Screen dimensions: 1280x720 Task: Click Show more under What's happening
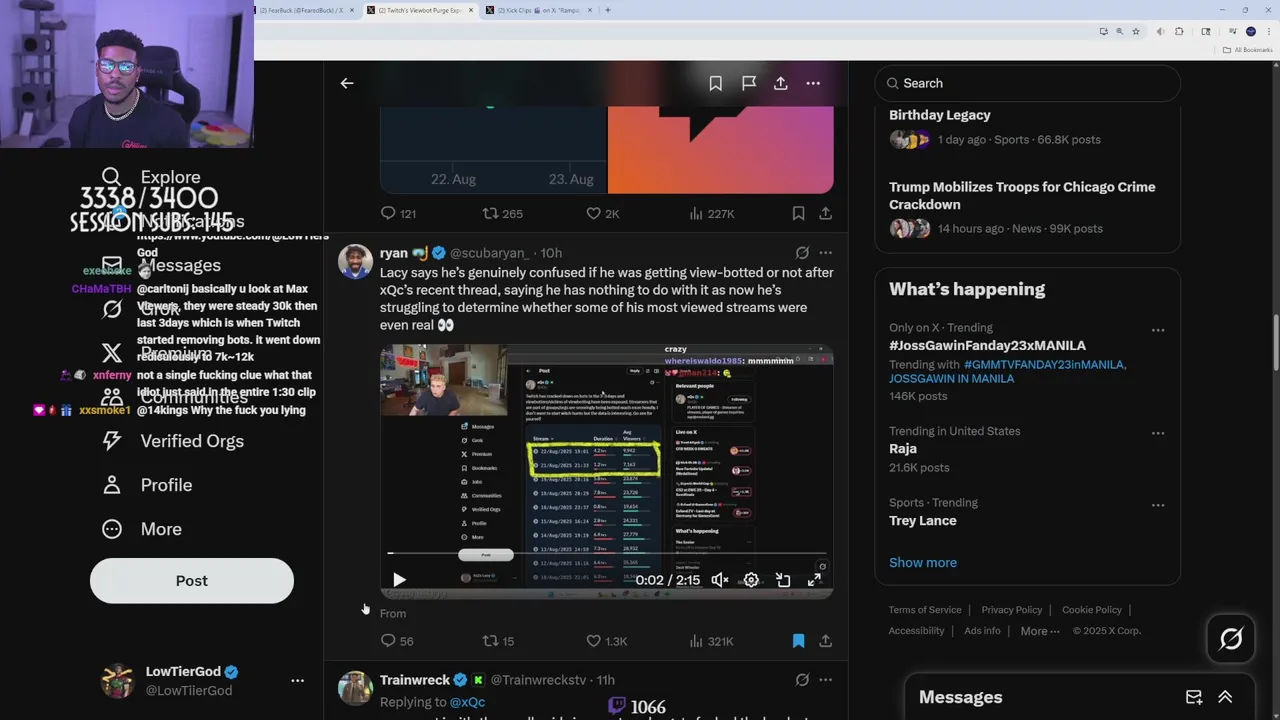[x=923, y=562]
